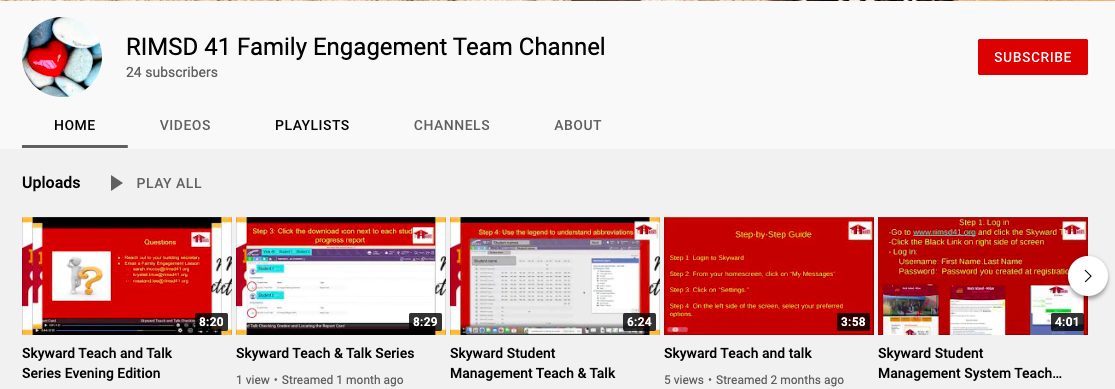1115x389 pixels.
Task: Select the Channels tab
Action: [x=452, y=125]
